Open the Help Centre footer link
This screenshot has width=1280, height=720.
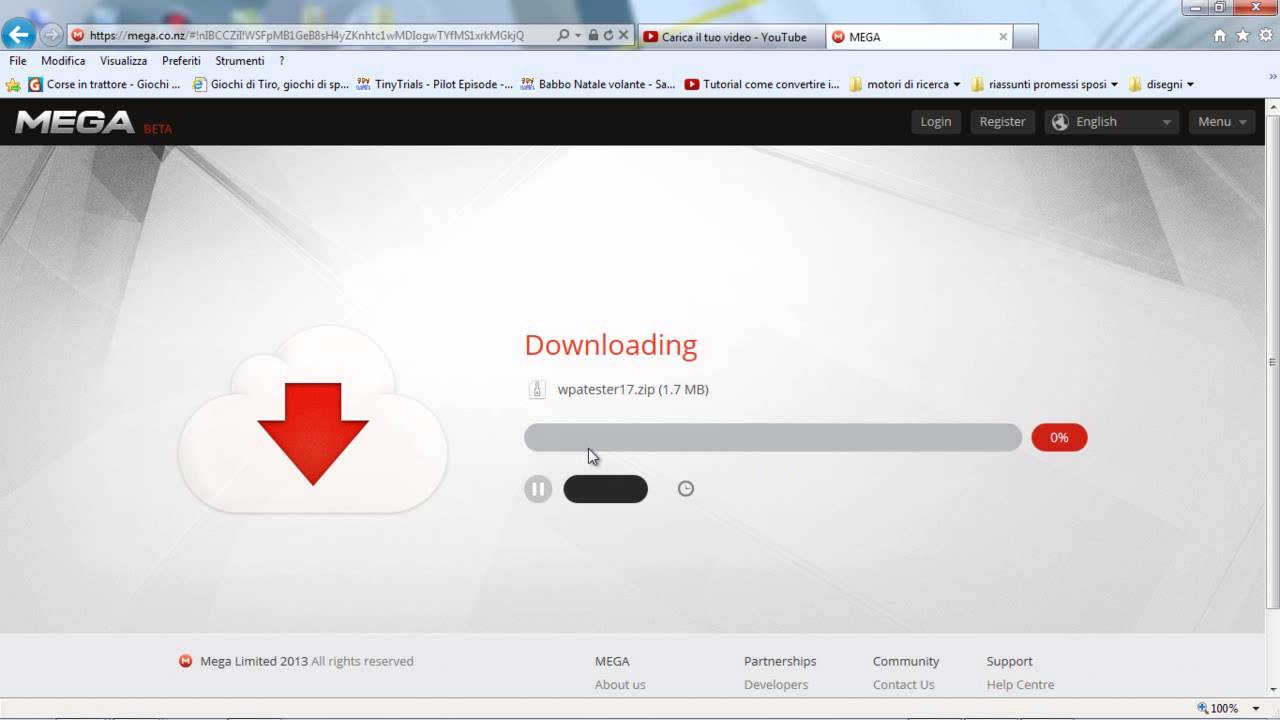1020,685
